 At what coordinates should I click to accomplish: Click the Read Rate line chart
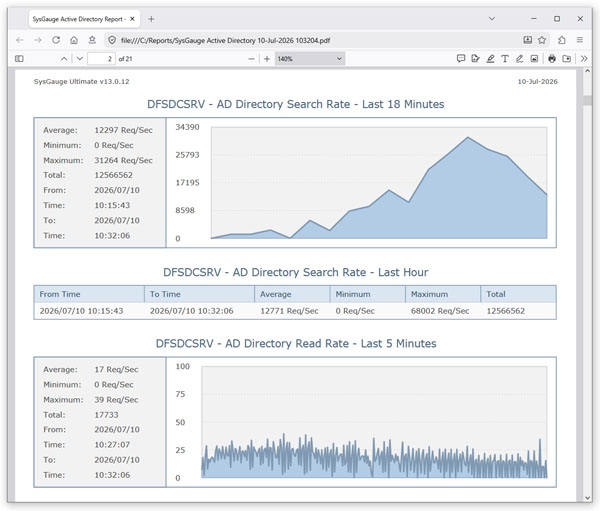coord(374,422)
